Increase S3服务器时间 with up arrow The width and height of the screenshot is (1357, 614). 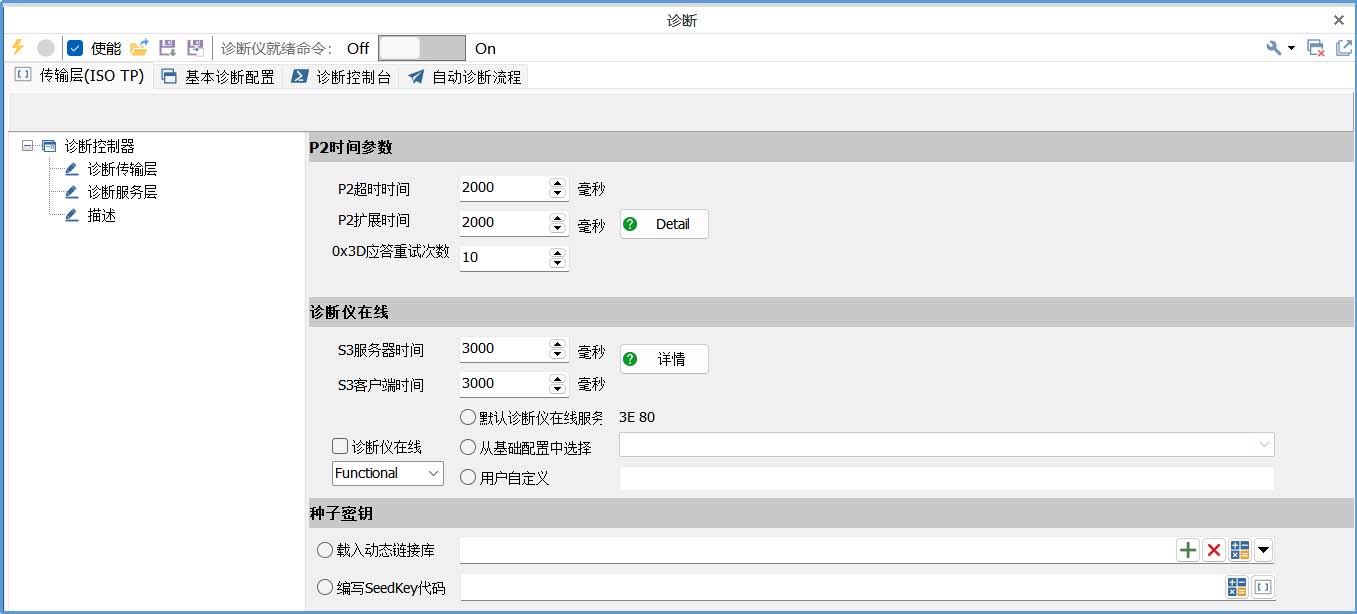[x=558, y=344]
